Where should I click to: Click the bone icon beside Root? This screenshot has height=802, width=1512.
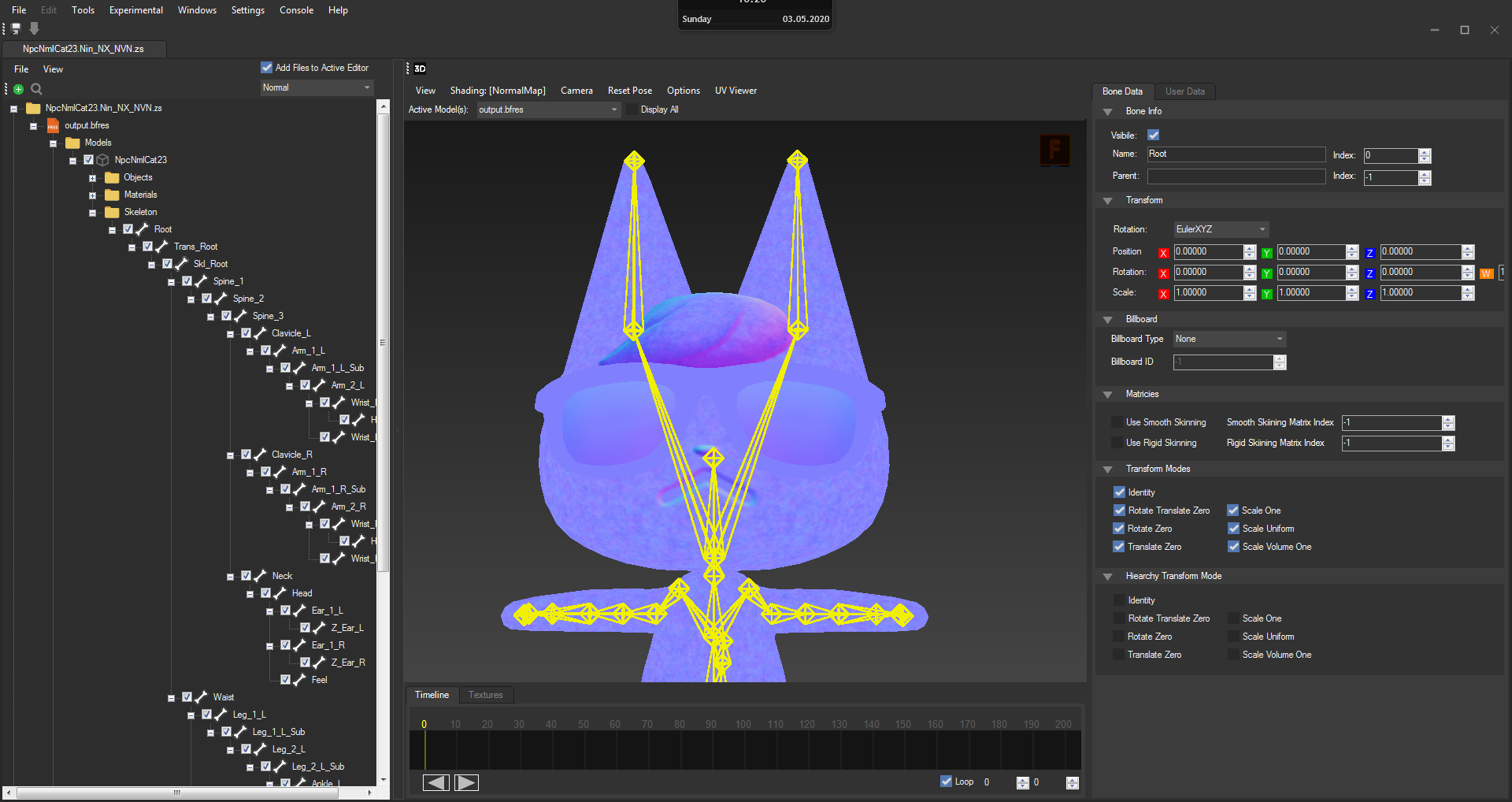pyautogui.click(x=143, y=229)
